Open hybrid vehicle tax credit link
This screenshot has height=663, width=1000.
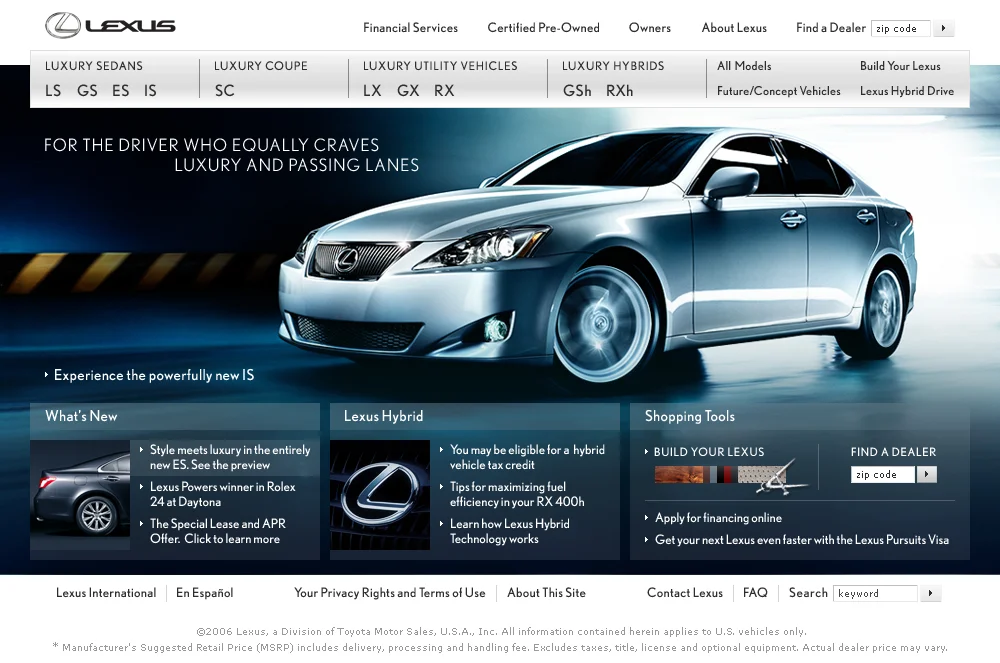point(527,457)
